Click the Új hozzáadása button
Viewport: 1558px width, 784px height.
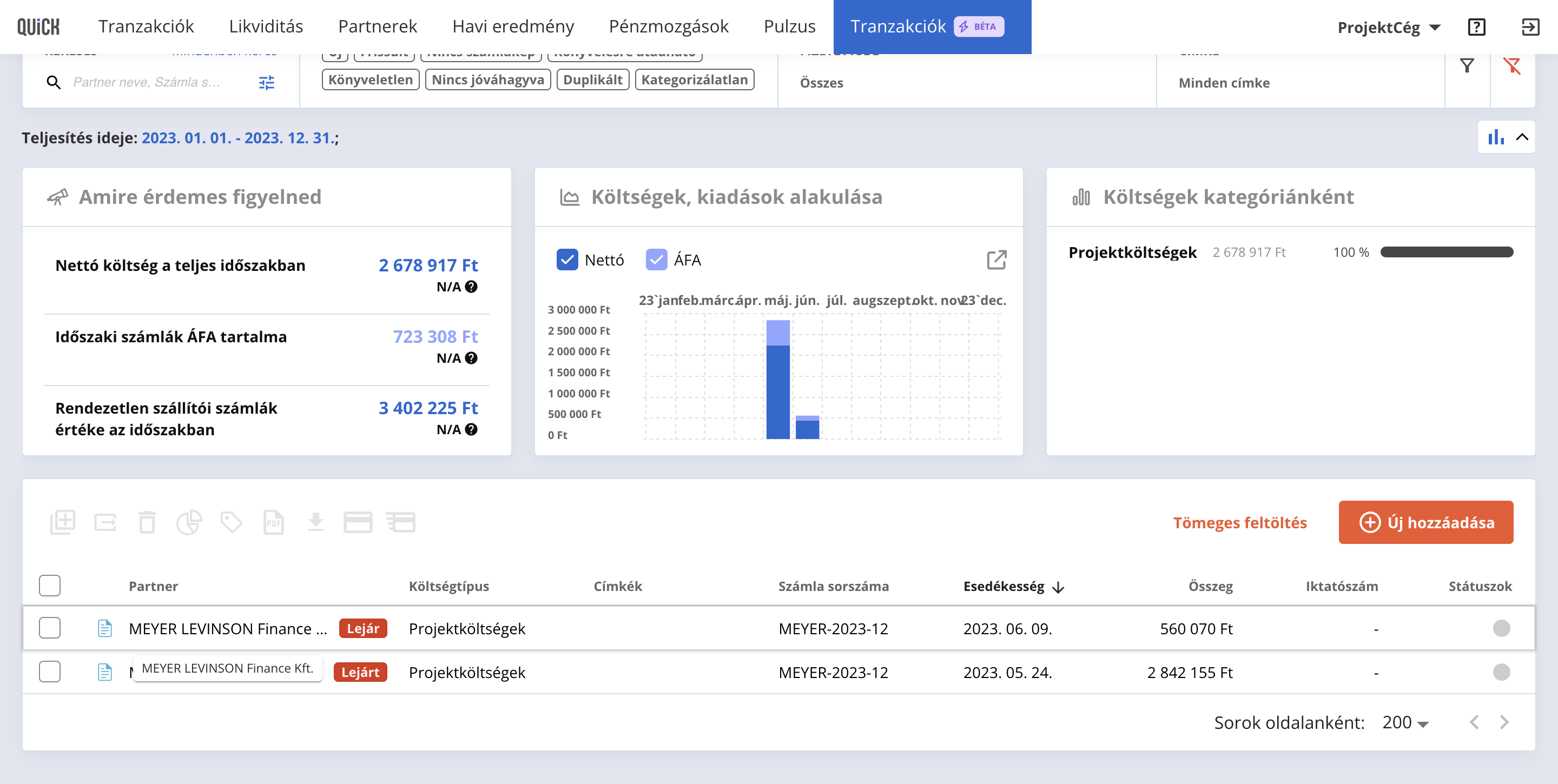click(1425, 522)
